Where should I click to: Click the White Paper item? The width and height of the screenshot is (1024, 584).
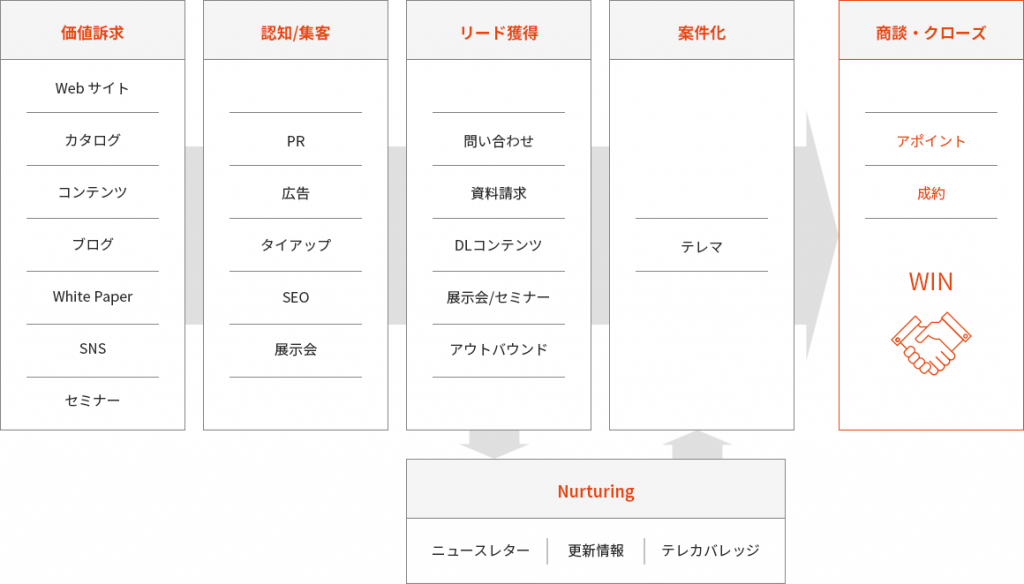(93, 297)
